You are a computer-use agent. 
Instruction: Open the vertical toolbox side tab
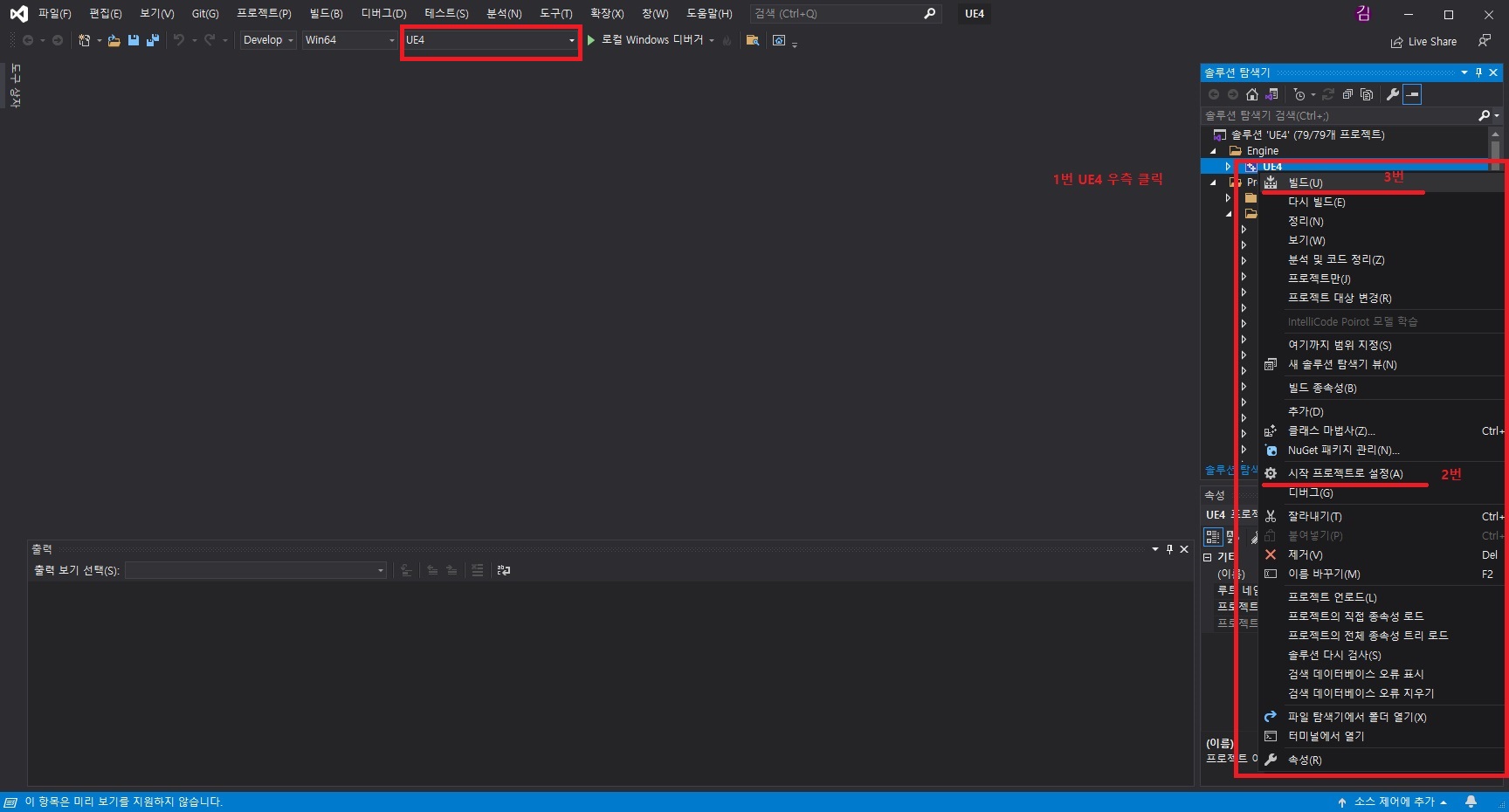tap(16, 86)
